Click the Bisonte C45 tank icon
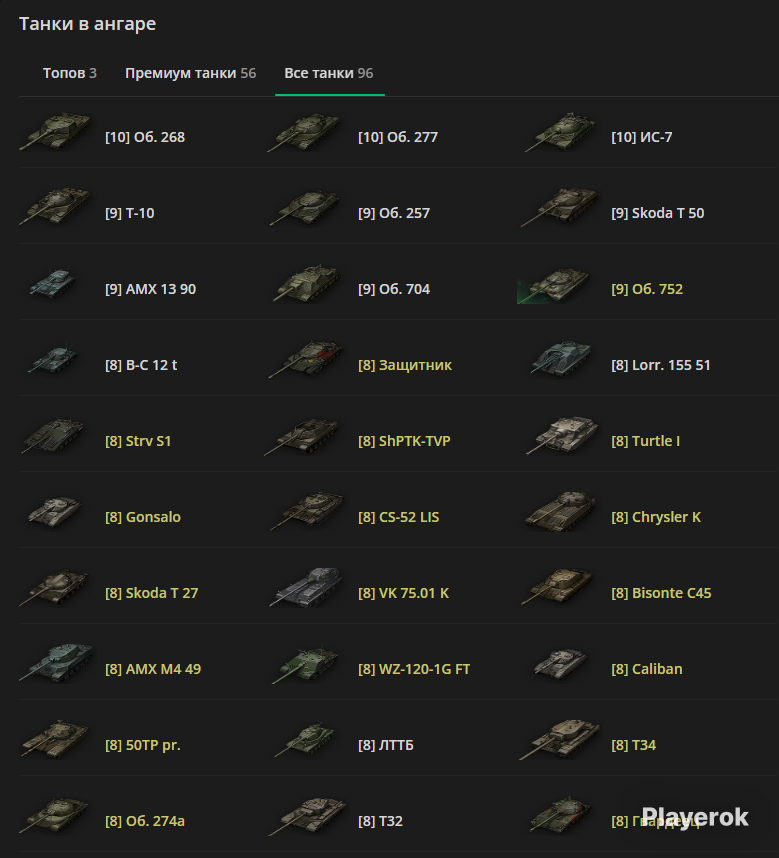The width and height of the screenshot is (779, 858). pos(557,587)
